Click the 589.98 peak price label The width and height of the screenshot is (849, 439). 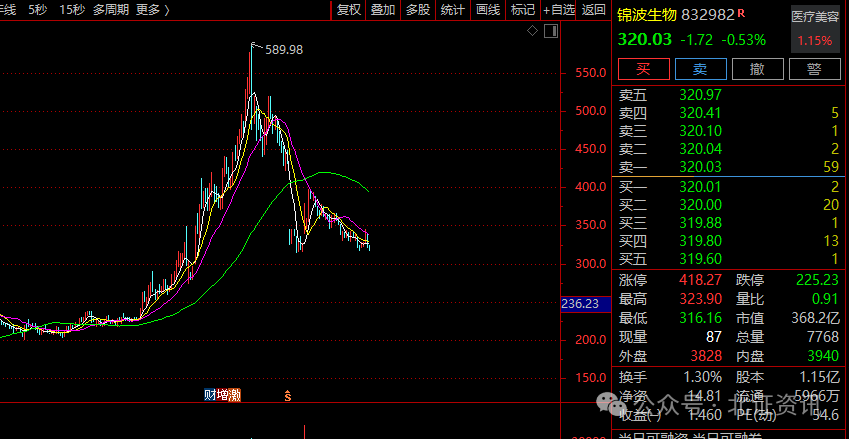tap(285, 50)
